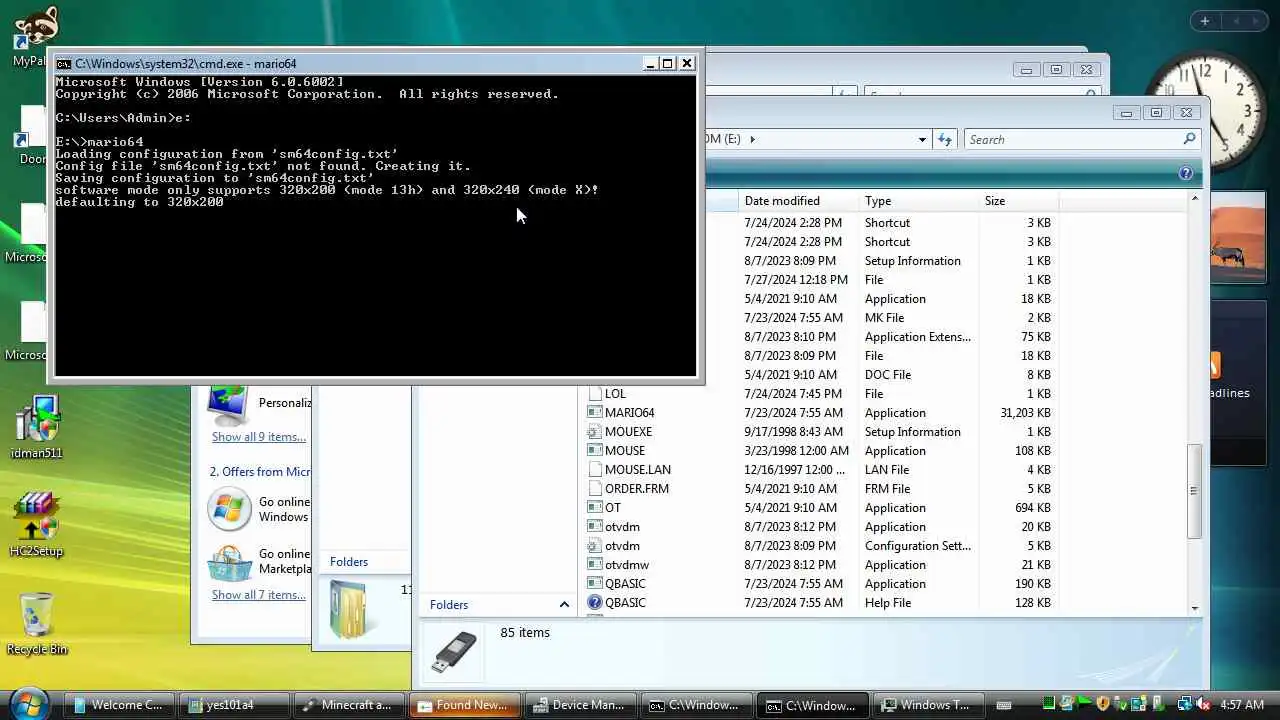This screenshot has width=1280, height=720.
Task: Switch to Found New Hardware taskbar button
Action: [465, 705]
